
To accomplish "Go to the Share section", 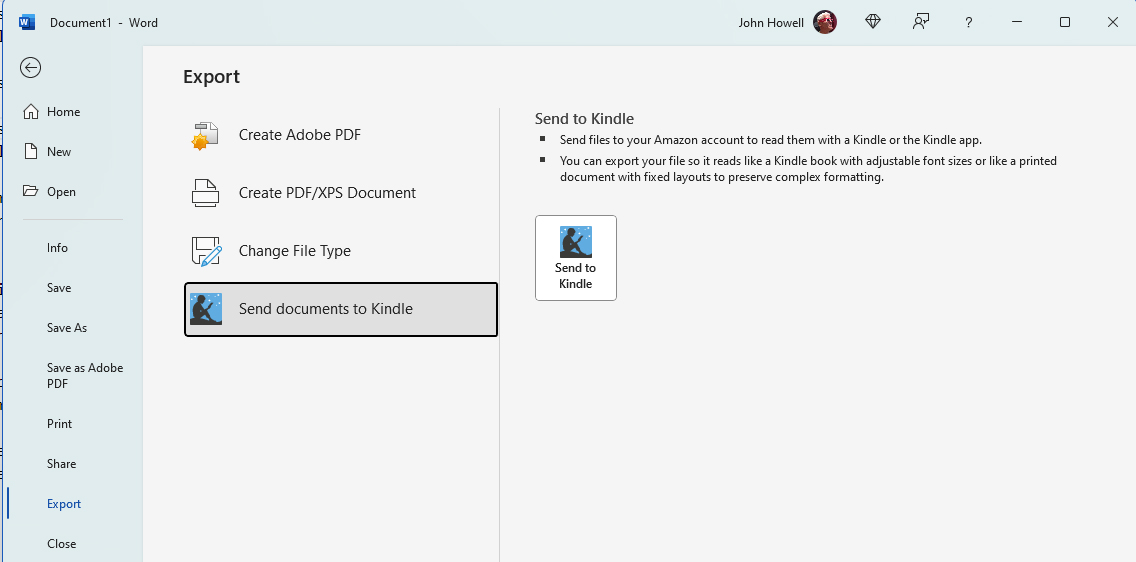I will [62, 464].
